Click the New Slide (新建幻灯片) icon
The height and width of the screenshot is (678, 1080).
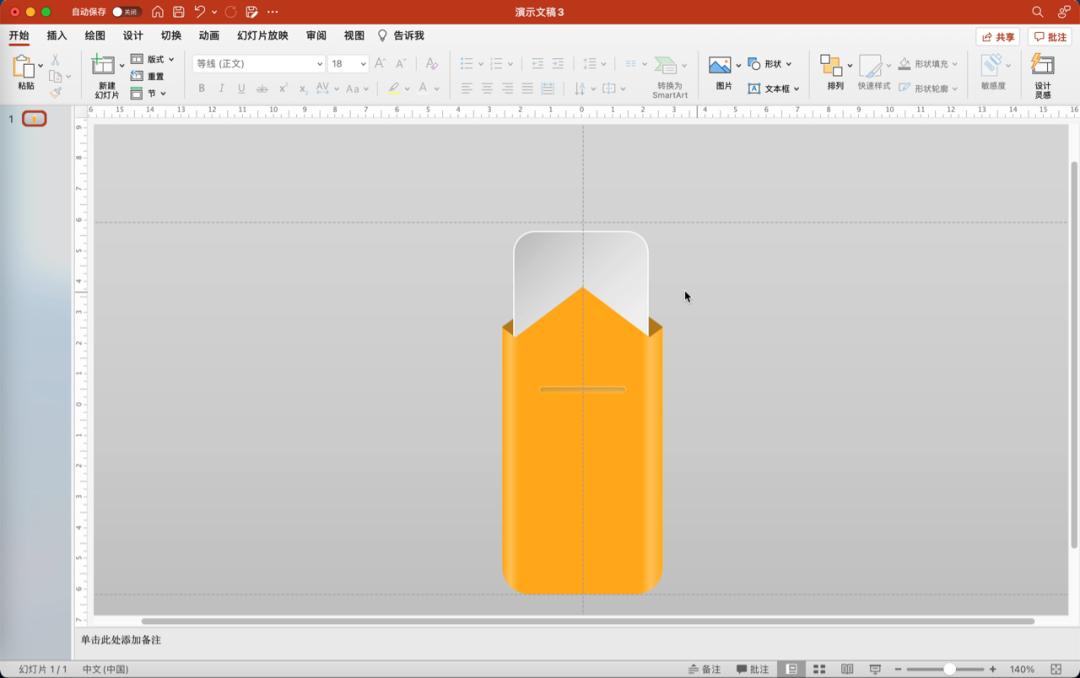[104, 66]
